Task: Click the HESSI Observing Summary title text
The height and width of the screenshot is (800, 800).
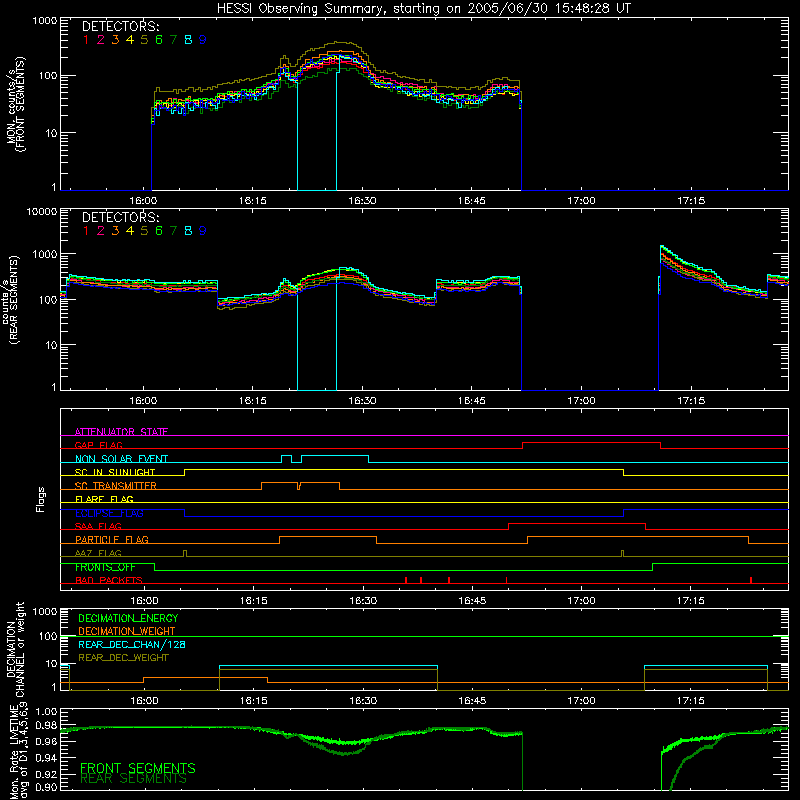Action: [x=423, y=9]
